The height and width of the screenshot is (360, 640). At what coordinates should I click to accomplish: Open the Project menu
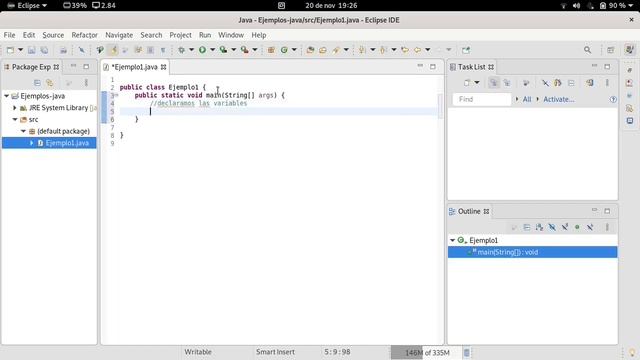[x=180, y=35]
